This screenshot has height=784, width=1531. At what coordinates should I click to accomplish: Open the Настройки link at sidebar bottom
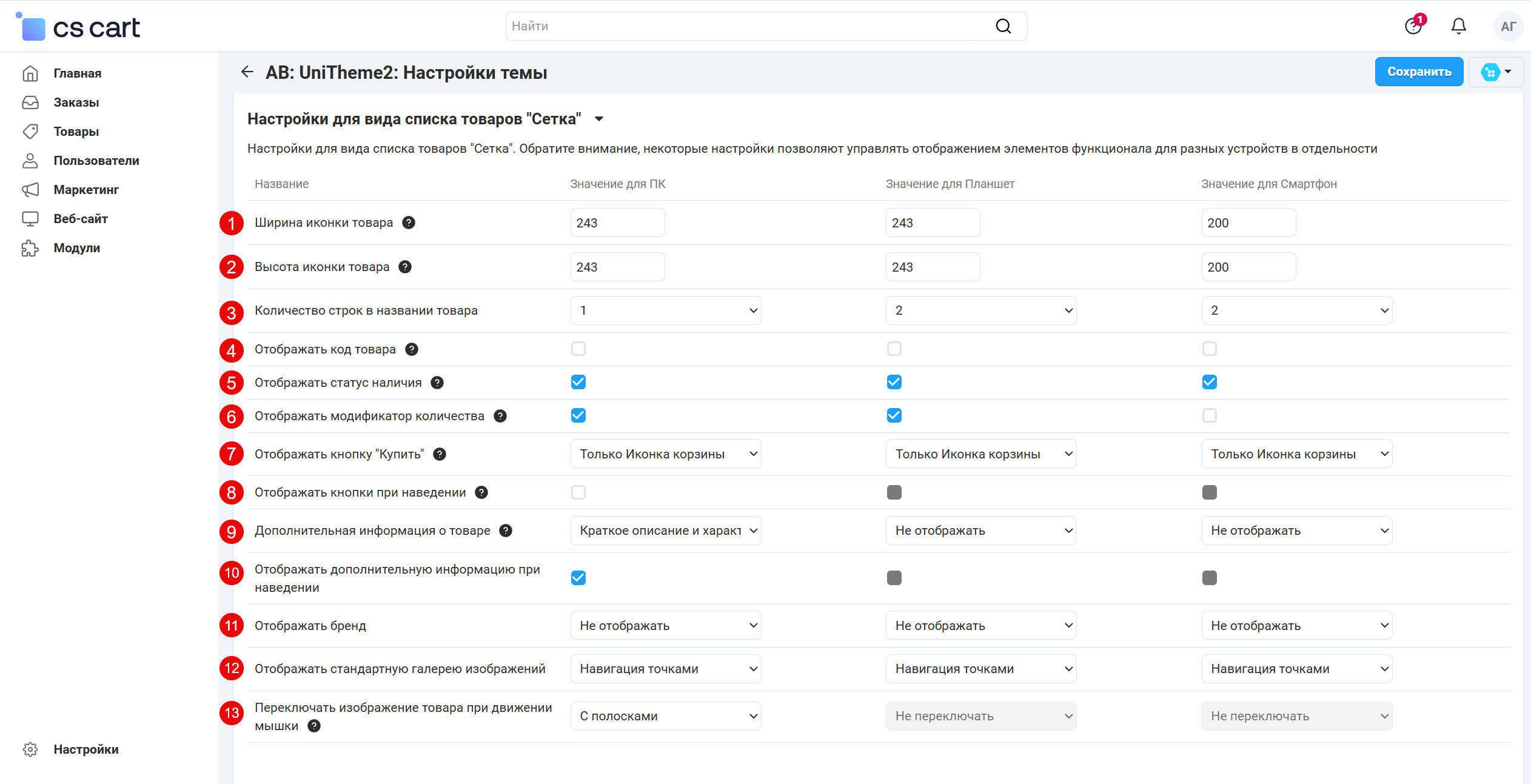point(85,749)
